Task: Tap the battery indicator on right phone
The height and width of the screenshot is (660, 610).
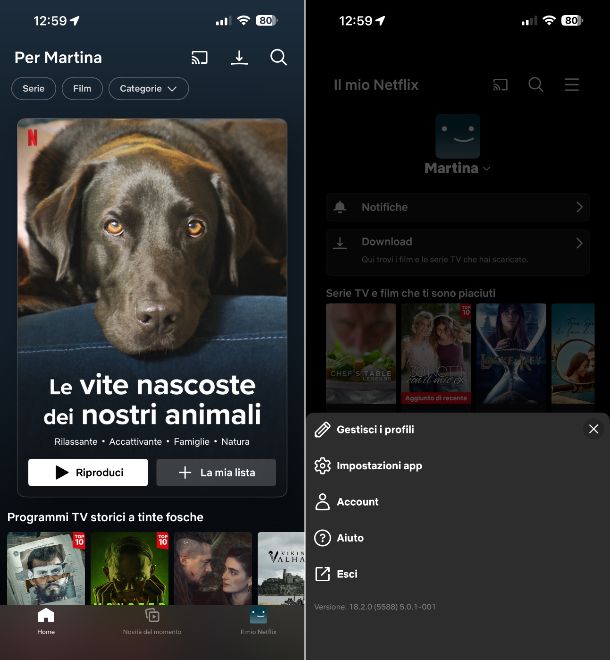Action: tap(572, 20)
